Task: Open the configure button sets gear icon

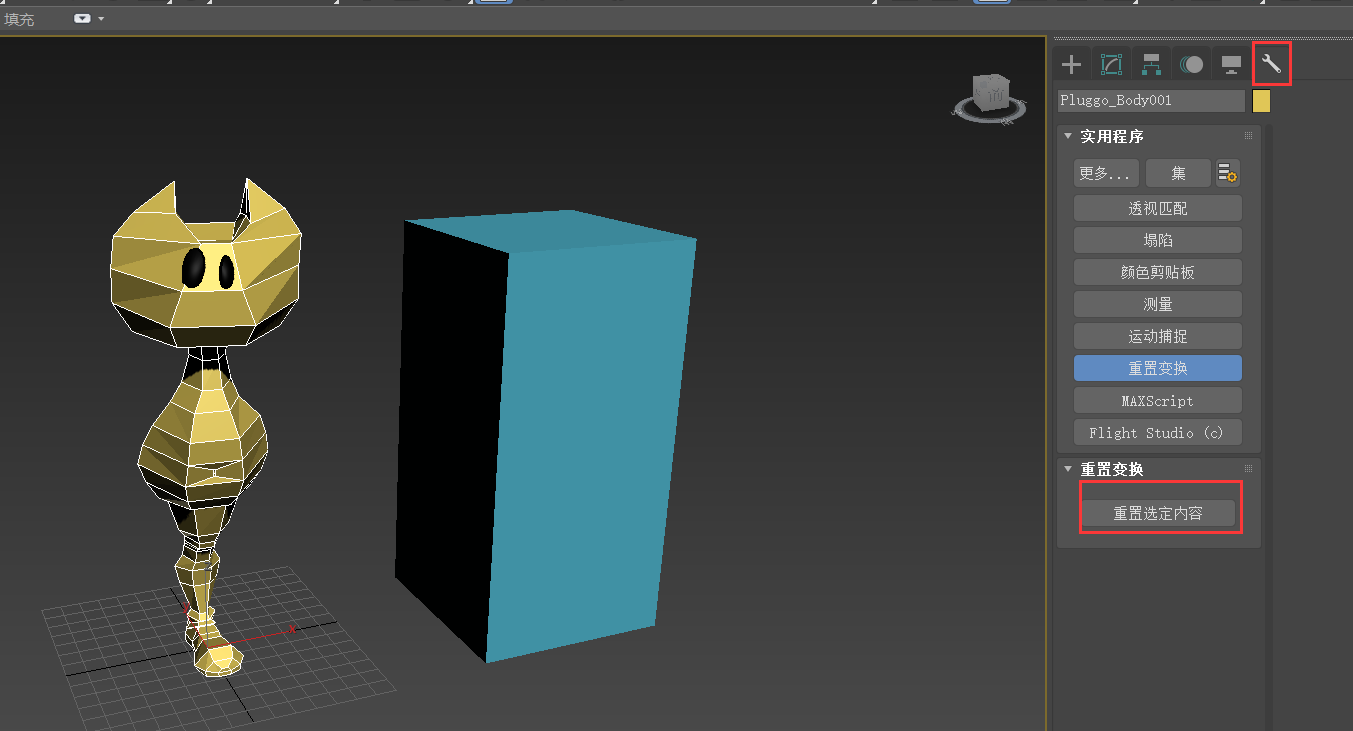Action: [1227, 172]
